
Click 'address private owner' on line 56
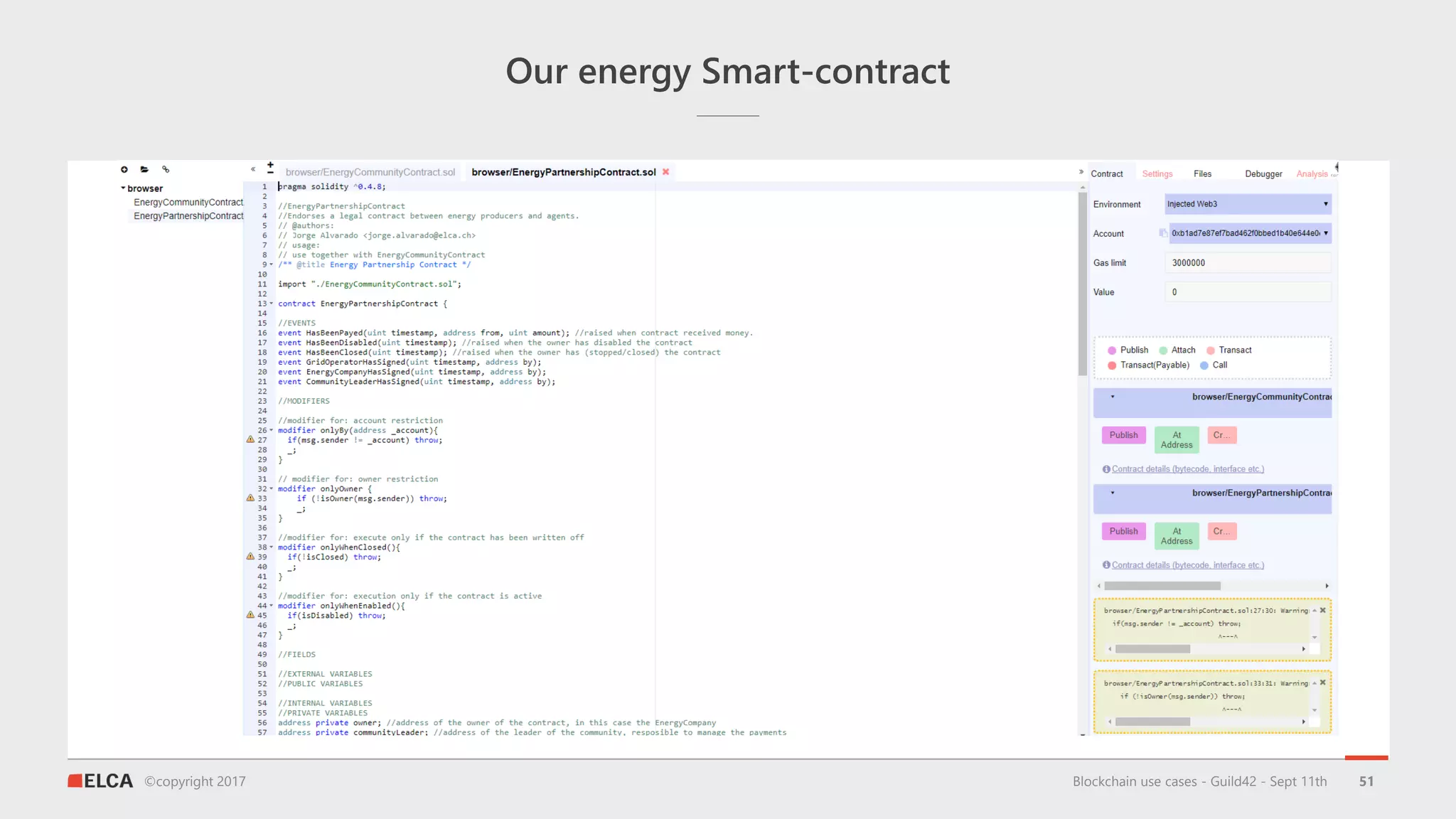(x=328, y=723)
